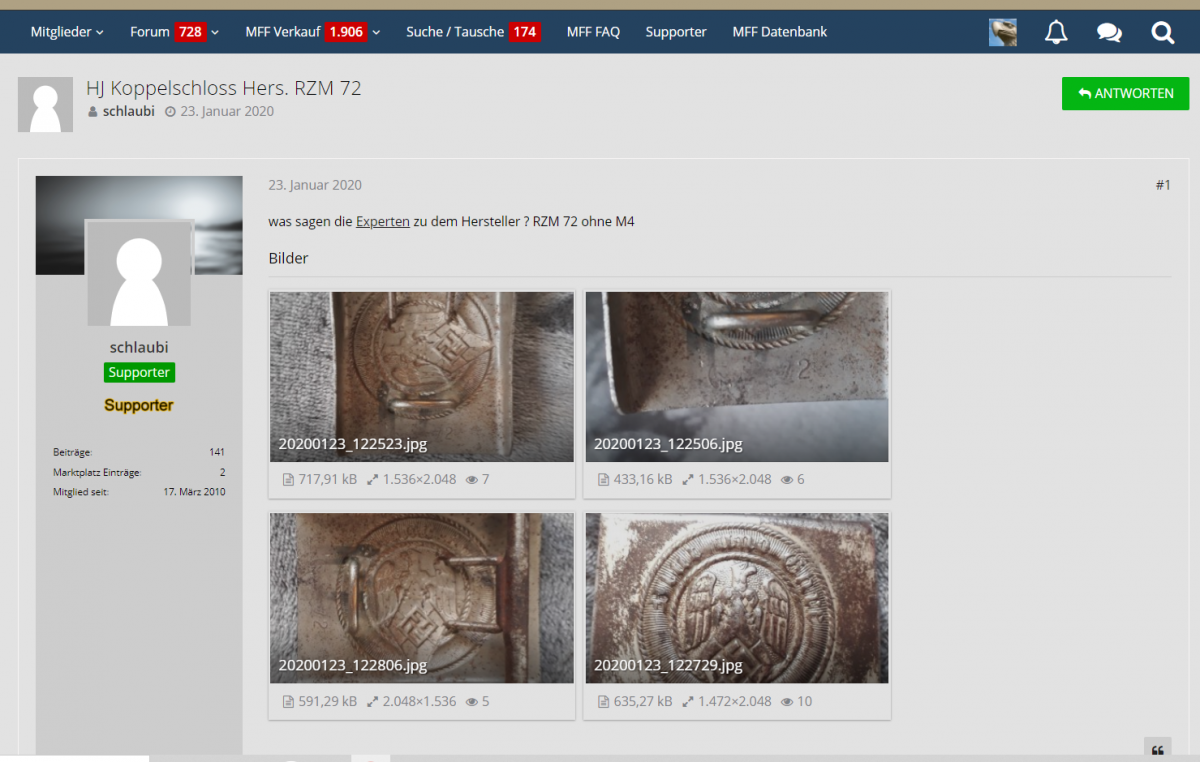Open schlaubi's avatar in the post sidebar
Screen dimensions: 1200x762
pos(139,274)
